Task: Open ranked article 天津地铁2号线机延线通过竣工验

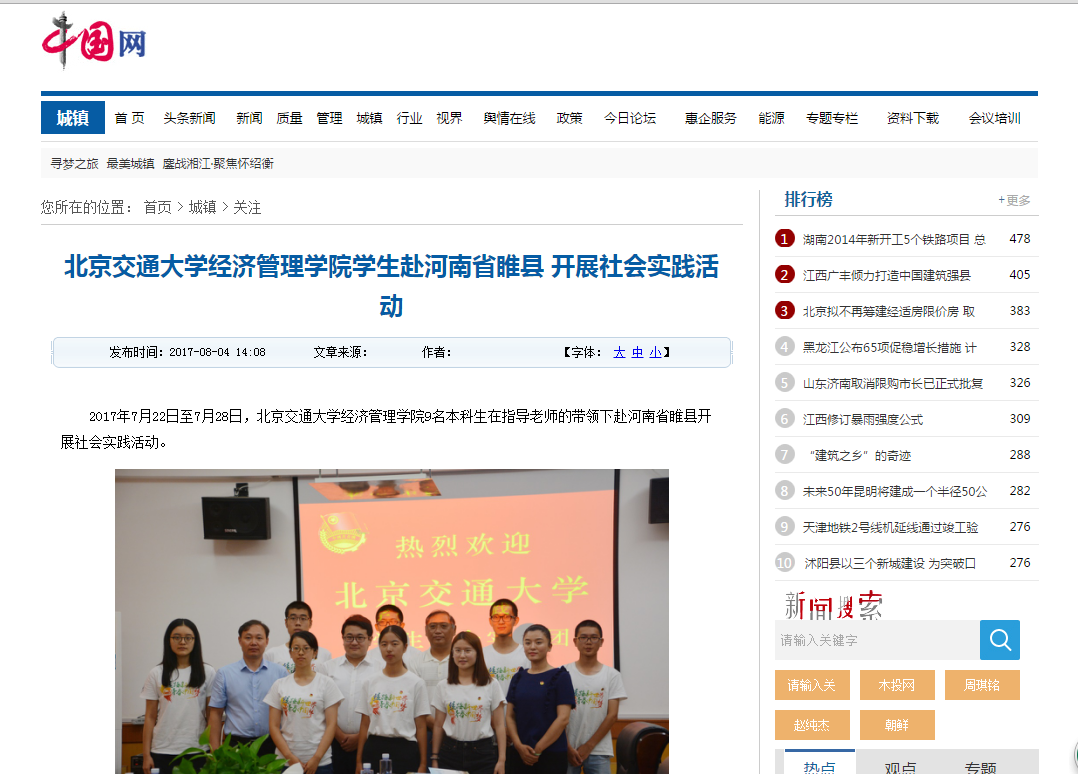Action: [890, 527]
